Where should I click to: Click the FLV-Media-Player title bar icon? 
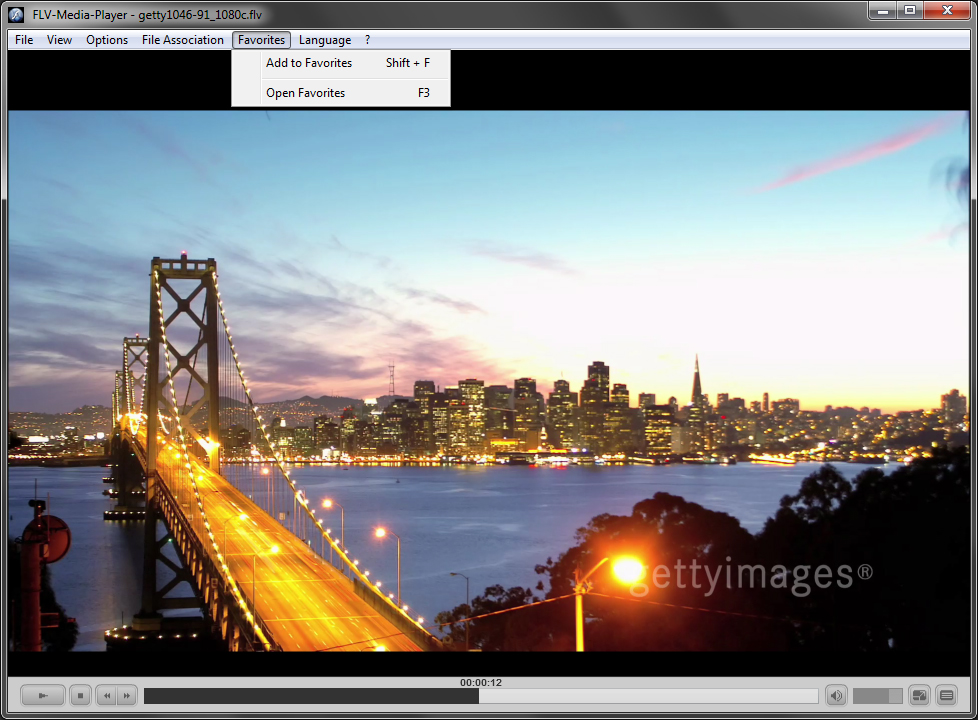point(16,14)
